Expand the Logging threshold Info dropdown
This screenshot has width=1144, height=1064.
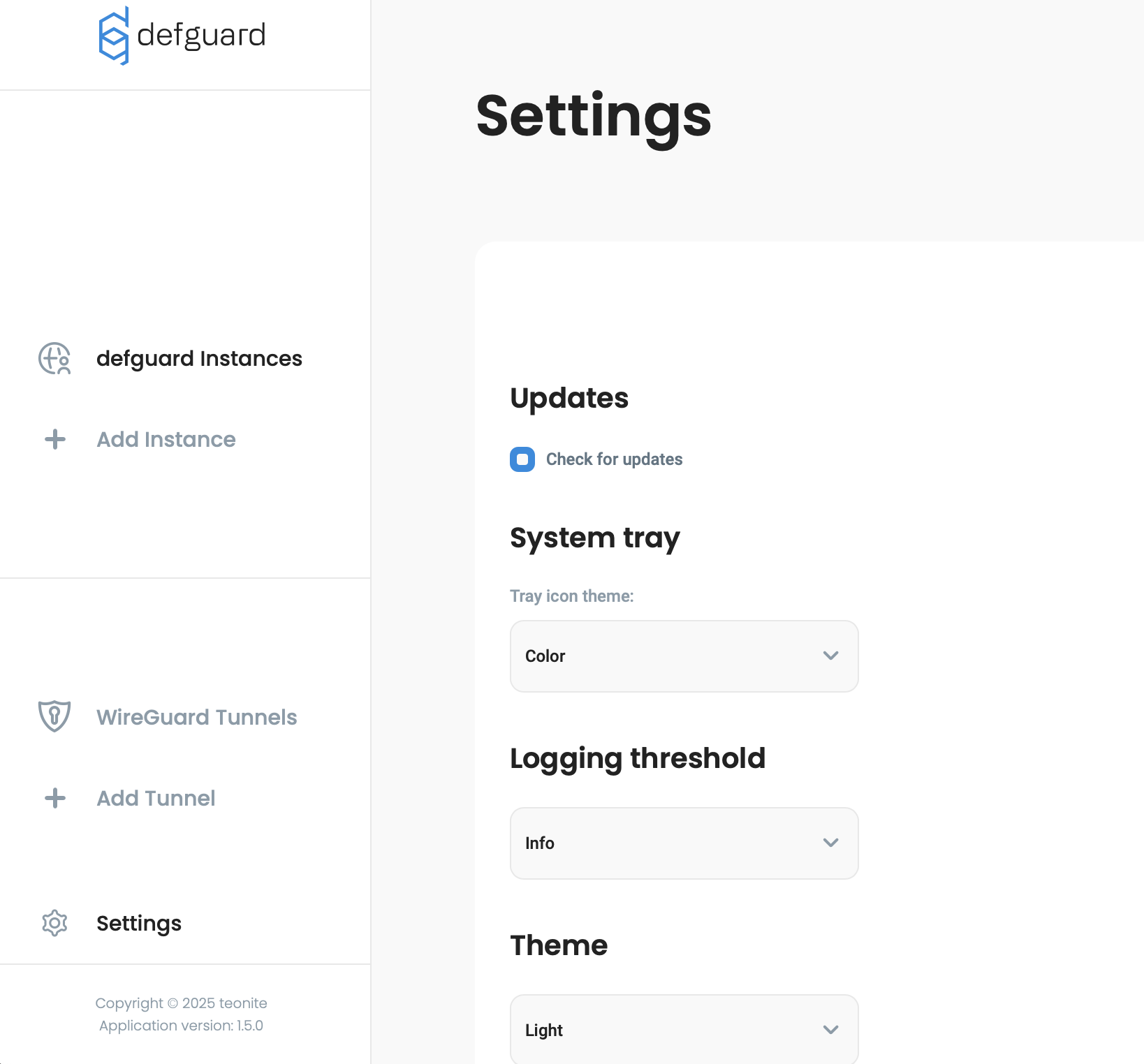tap(683, 843)
